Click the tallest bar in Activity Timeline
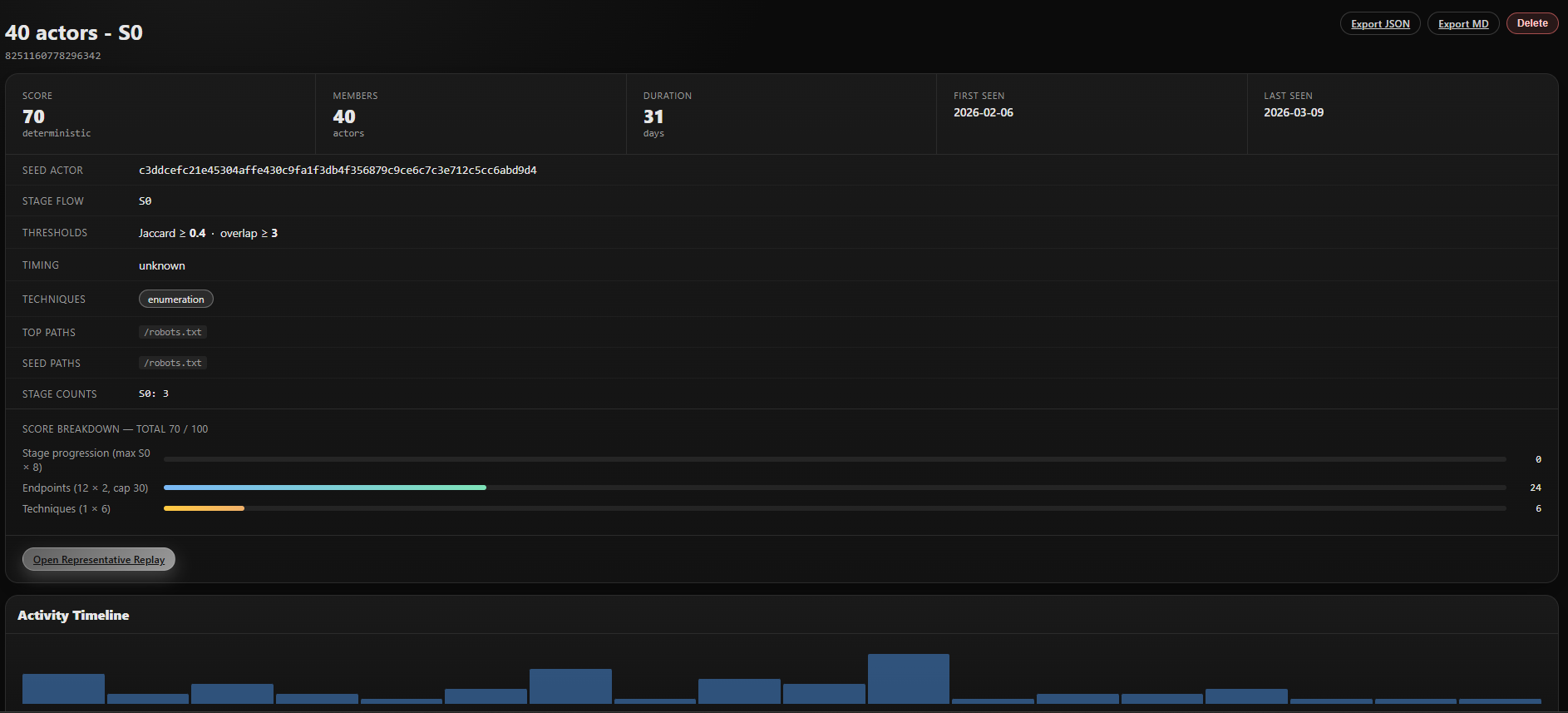 point(908,679)
